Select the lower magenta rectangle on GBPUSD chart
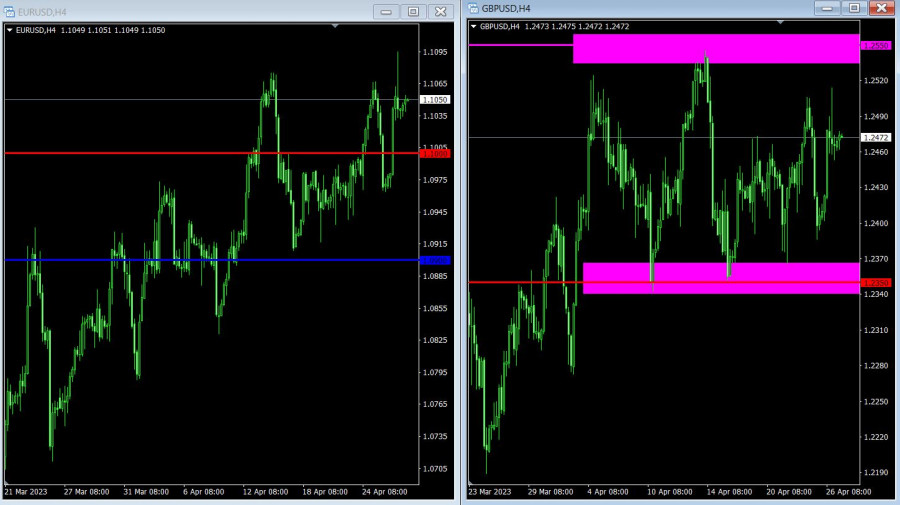Viewport: 900px width, 505px height. point(721,278)
